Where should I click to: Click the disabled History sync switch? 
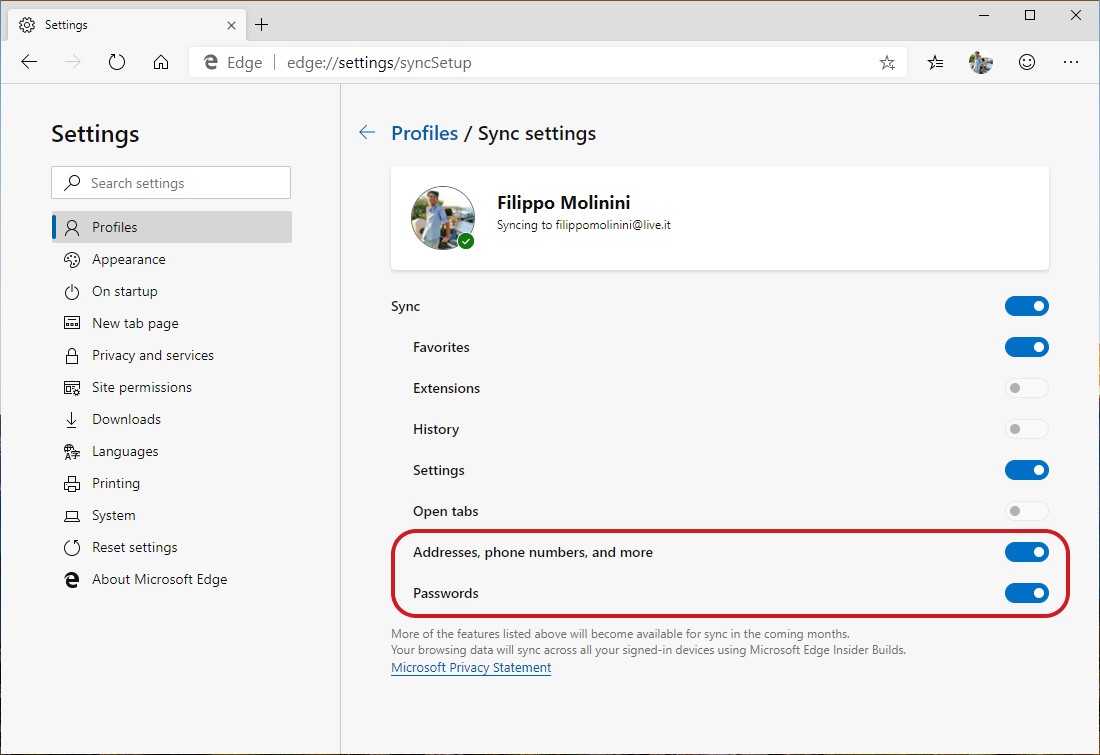click(x=1026, y=429)
